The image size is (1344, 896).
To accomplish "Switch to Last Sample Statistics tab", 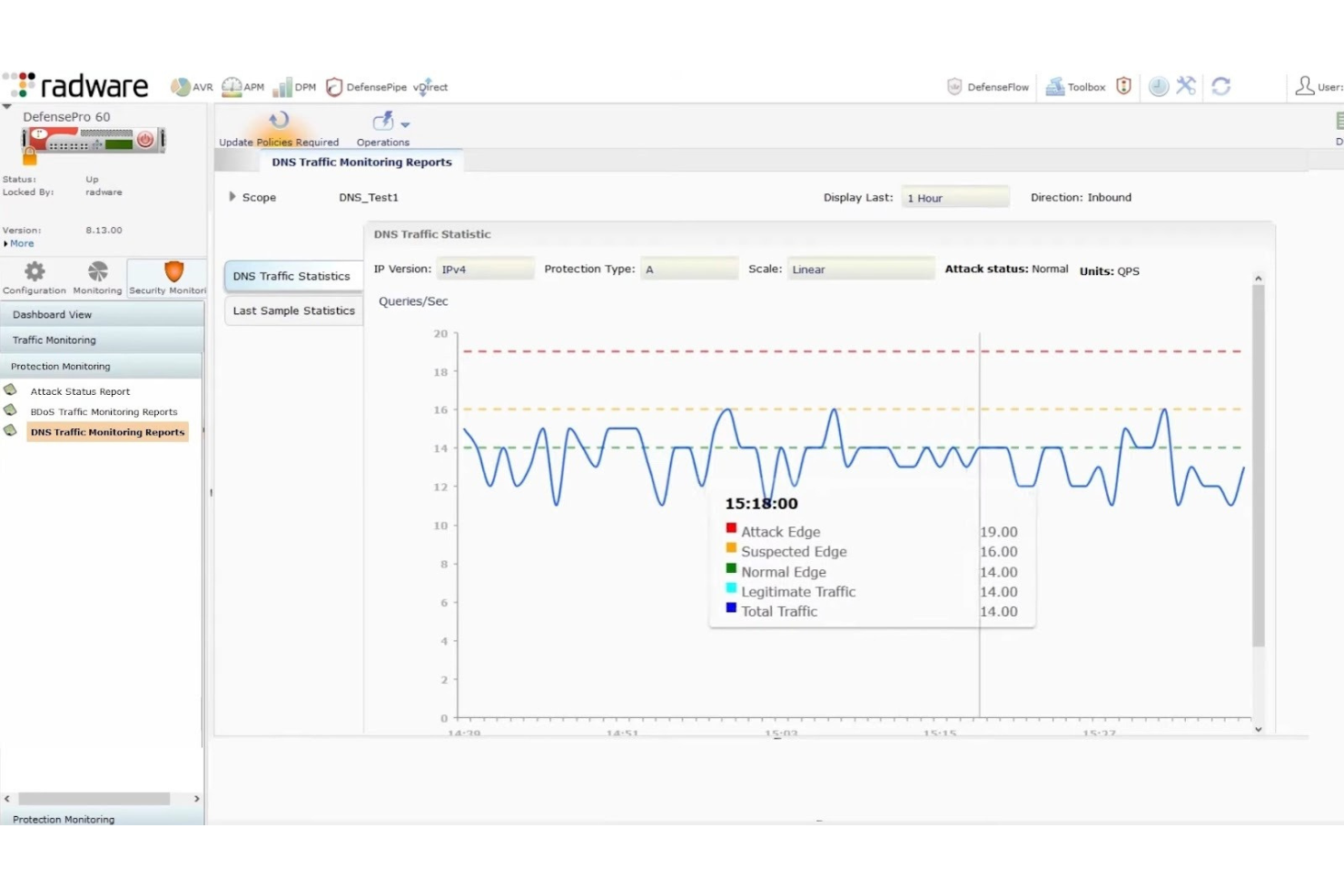I will [293, 310].
